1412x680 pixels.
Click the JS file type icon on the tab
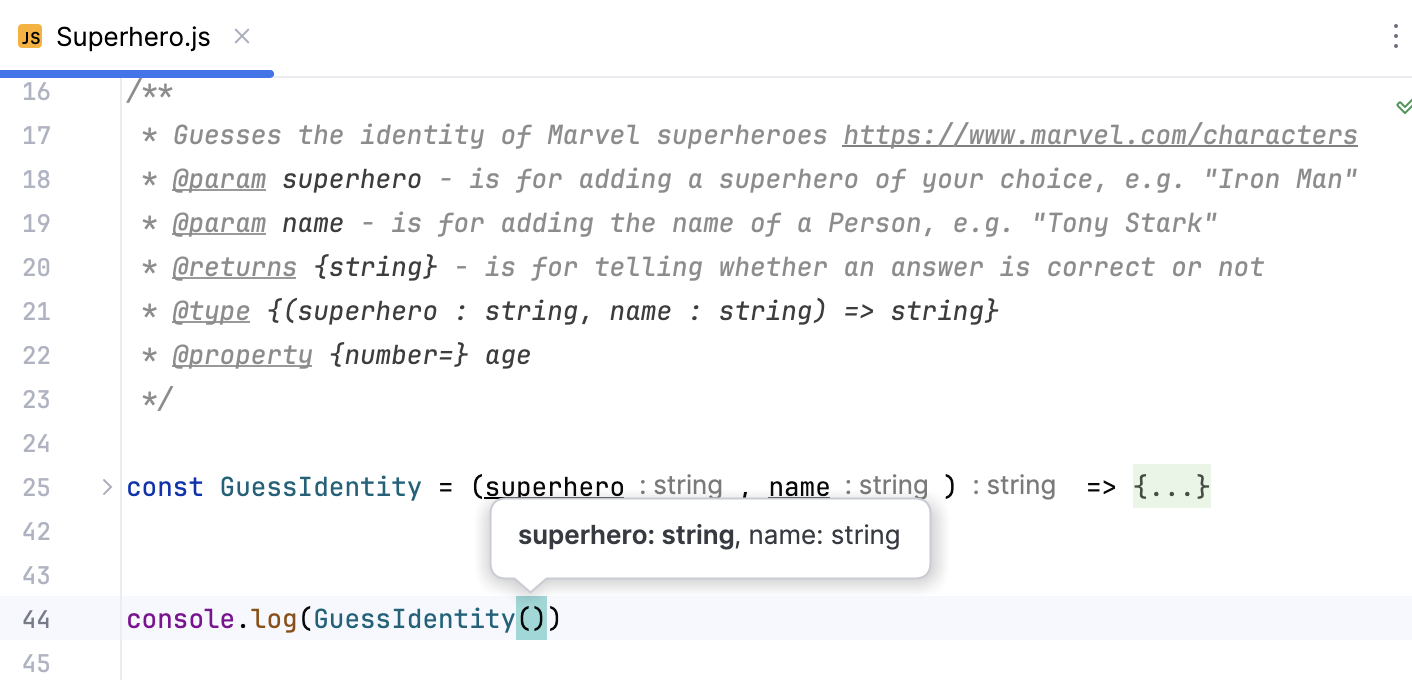[x=29, y=36]
